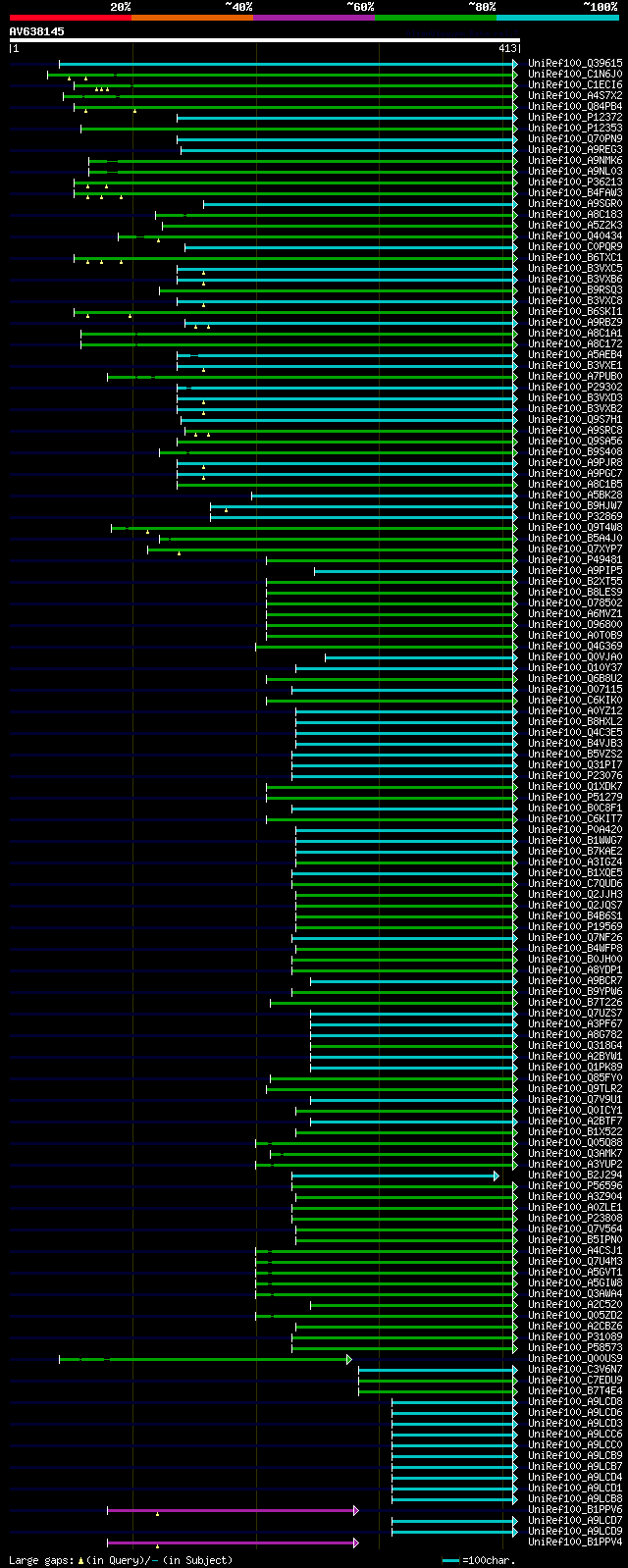Click the purple ~60% identity legend bar

coord(313,17)
